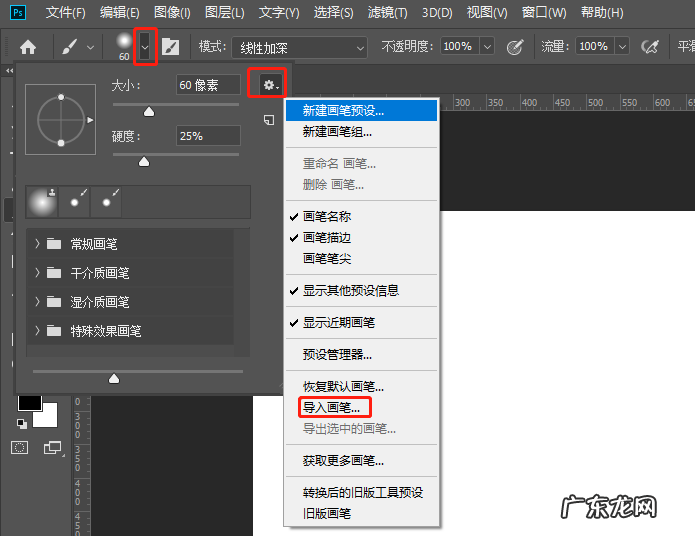Click the default colors reset icon

[x=22, y=423]
